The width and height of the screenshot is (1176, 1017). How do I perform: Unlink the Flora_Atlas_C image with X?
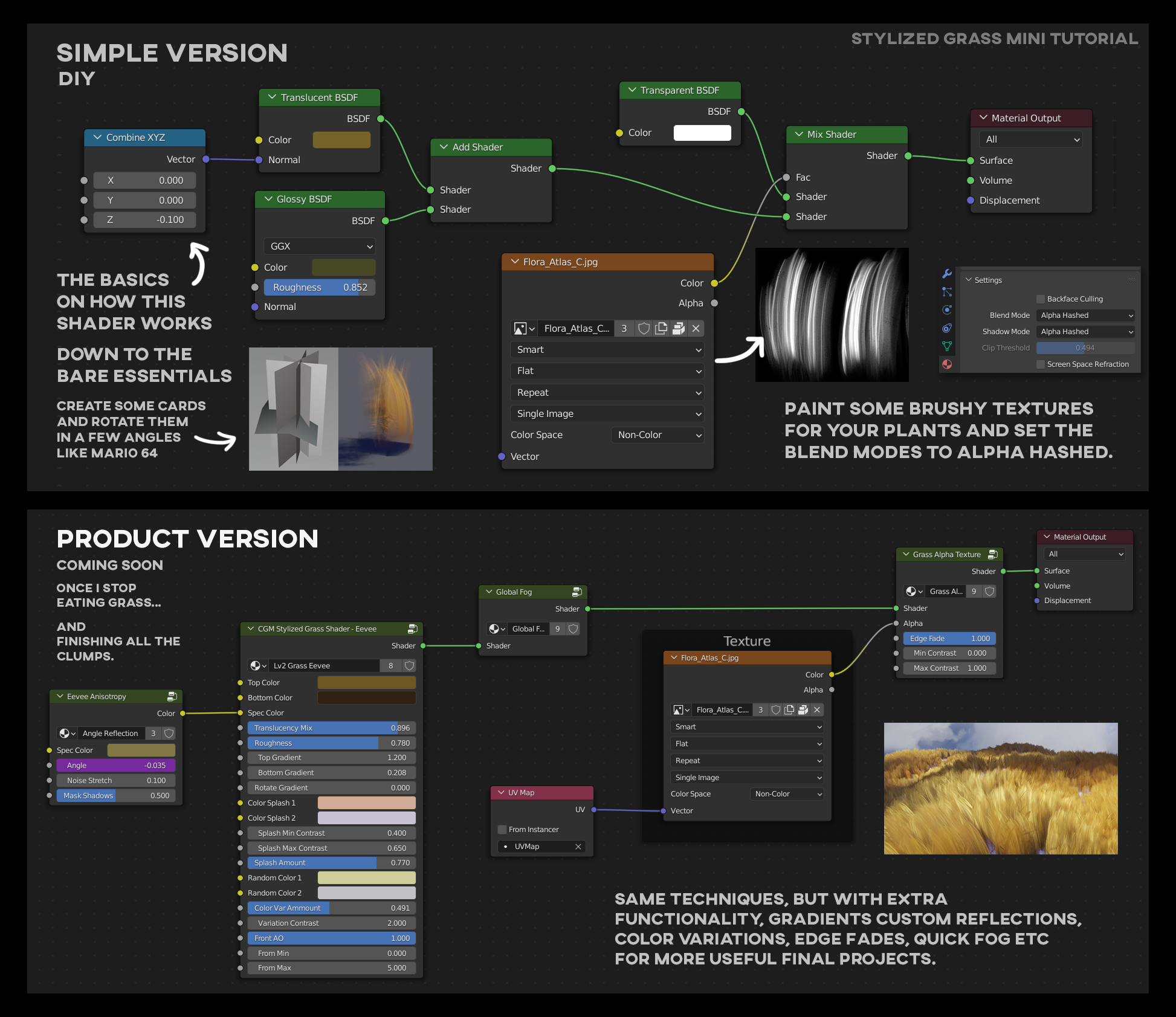coord(696,329)
